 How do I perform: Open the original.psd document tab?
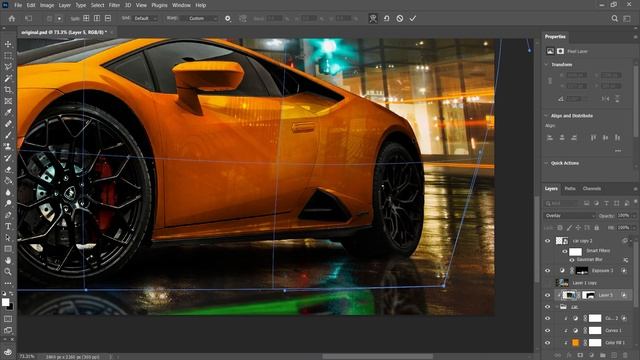click(x=64, y=32)
